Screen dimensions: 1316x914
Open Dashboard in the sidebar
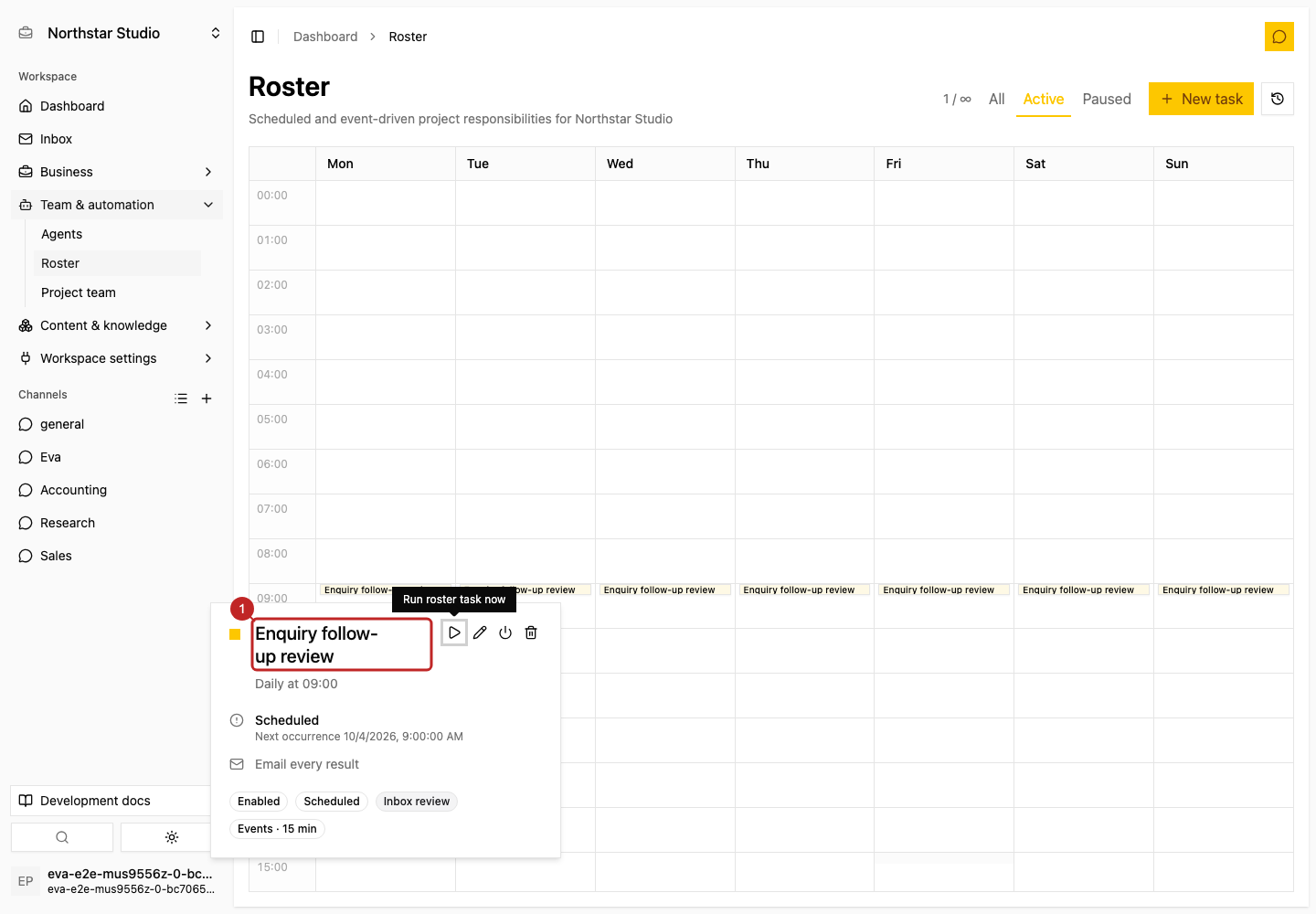point(117,106)
